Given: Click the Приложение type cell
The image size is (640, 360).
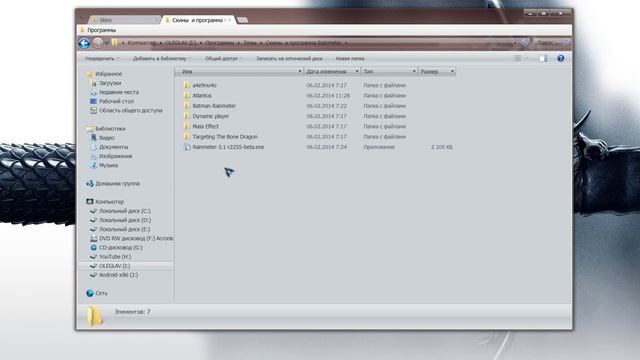Looking at the screenshot, I should pos(379,147).
